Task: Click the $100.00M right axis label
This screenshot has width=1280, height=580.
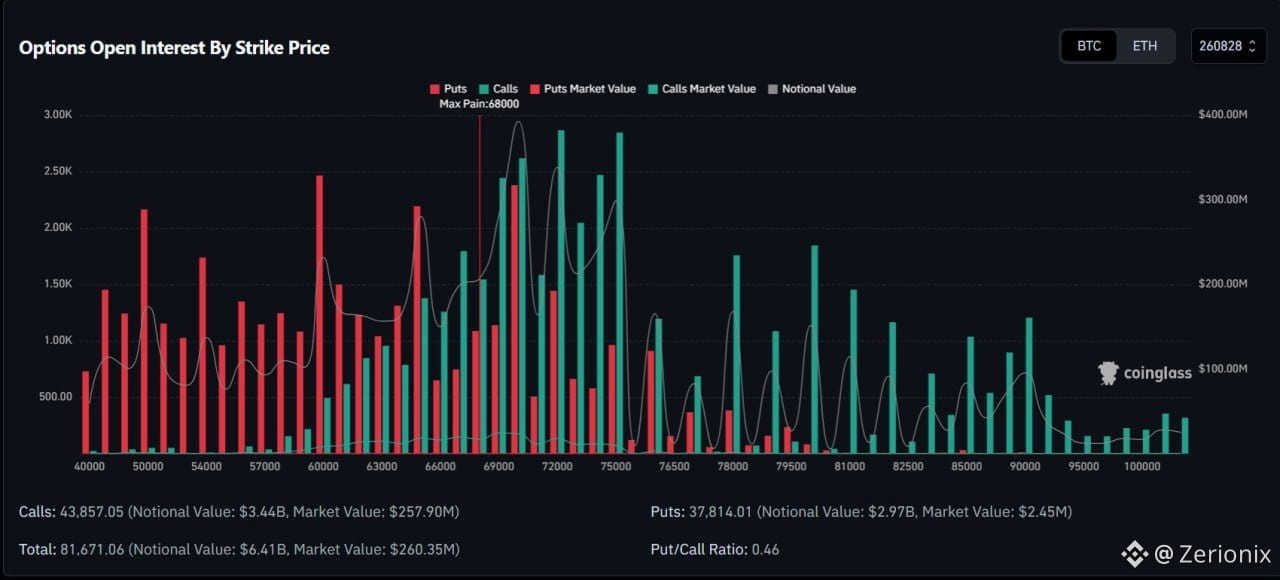Action: pos(1223,368)
